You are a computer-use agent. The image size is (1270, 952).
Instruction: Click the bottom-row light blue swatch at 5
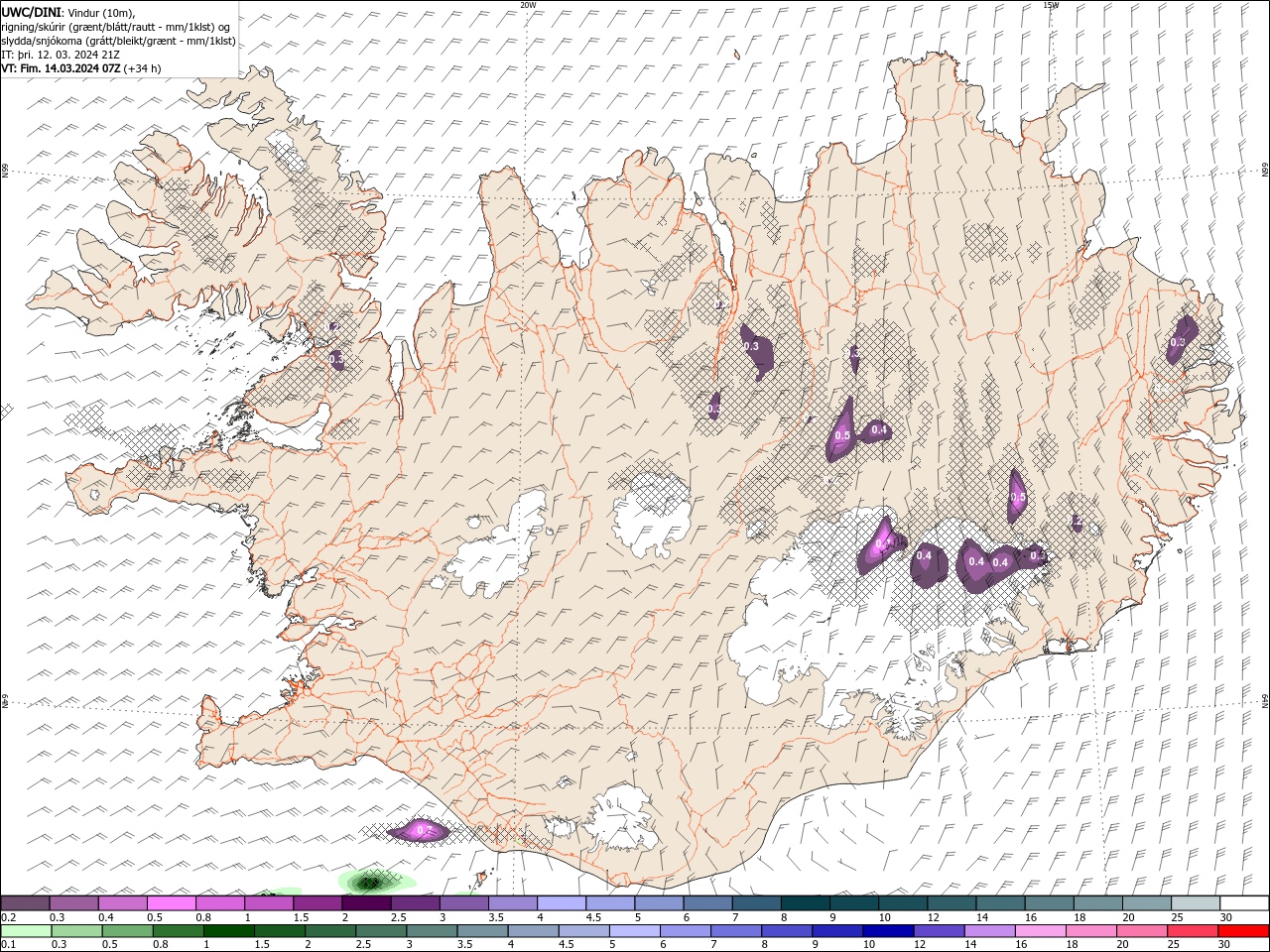634,931
